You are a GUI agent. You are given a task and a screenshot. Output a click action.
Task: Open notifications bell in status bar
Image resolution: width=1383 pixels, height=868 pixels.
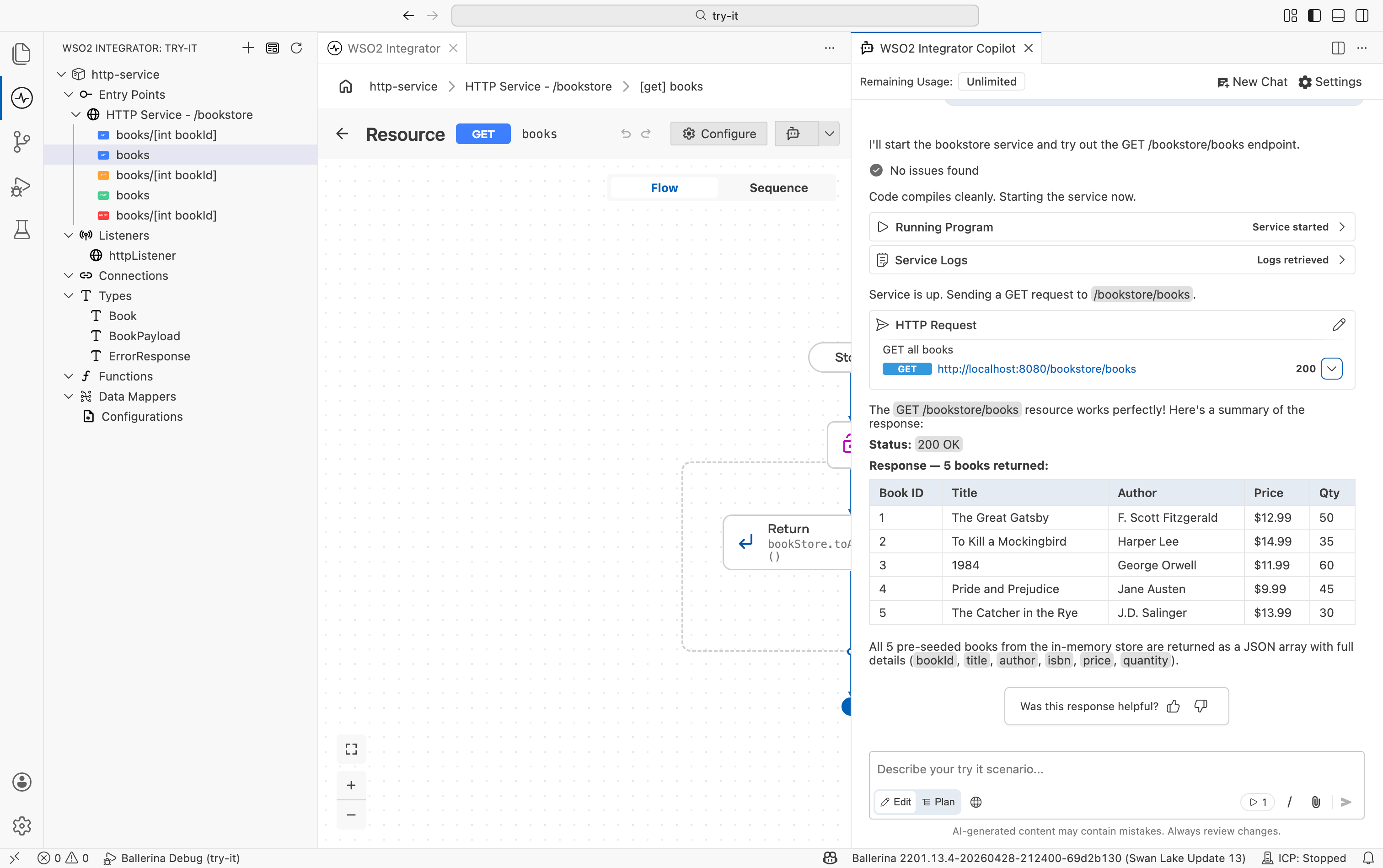pyautogui.click(x=1369, y=858)
